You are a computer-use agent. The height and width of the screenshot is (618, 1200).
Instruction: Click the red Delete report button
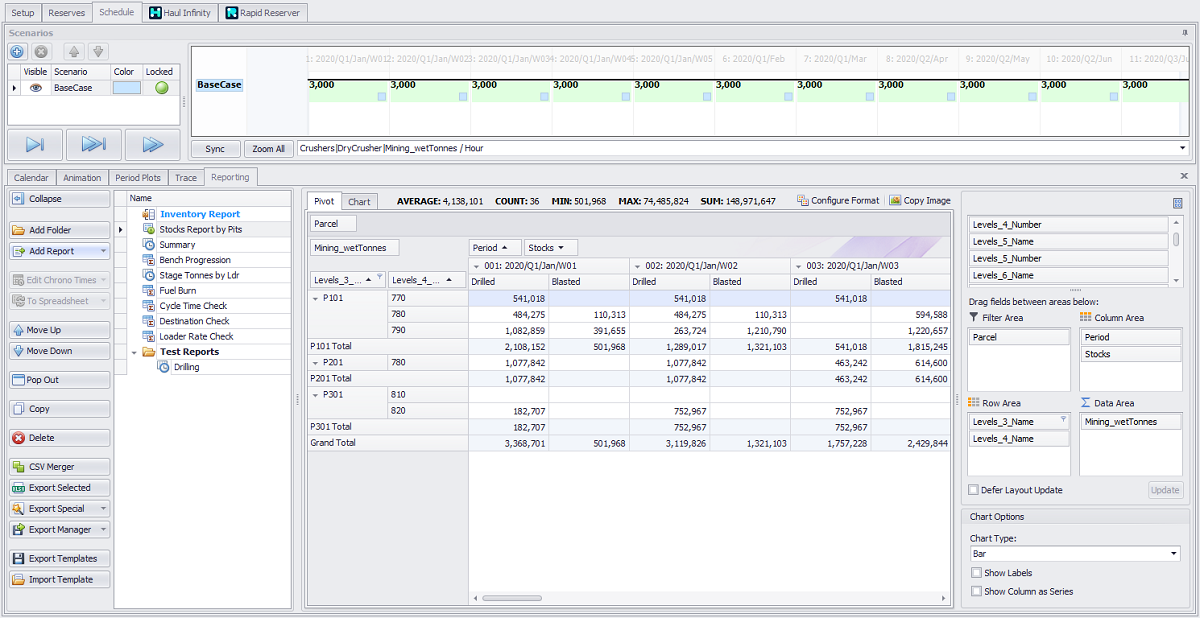click(60, 438)
